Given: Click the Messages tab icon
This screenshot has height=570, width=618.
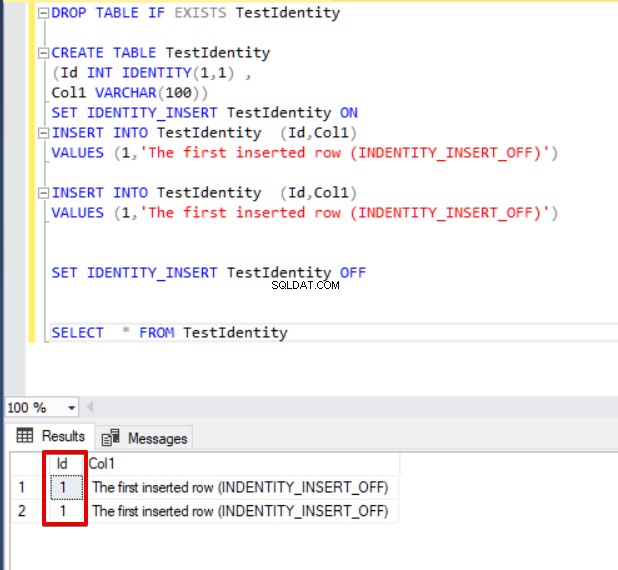Looking at the screenshot, I should pyautogui.click(x=111, y=438).
